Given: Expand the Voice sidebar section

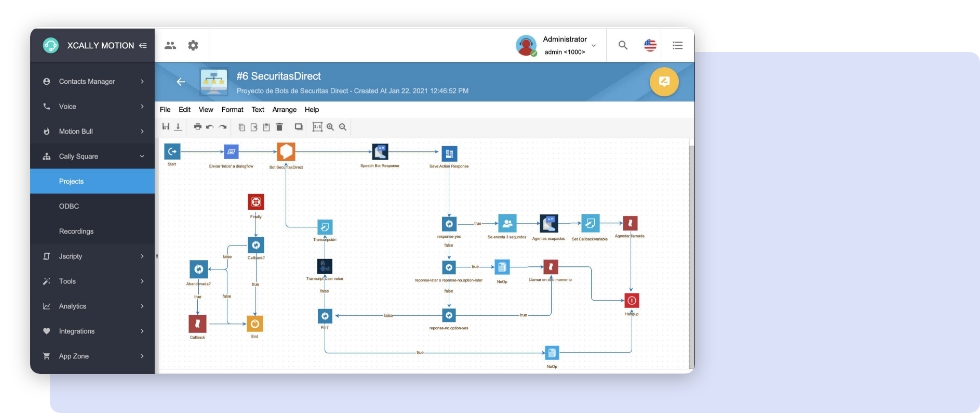Looking at the screenshot, I should [92, 106].
